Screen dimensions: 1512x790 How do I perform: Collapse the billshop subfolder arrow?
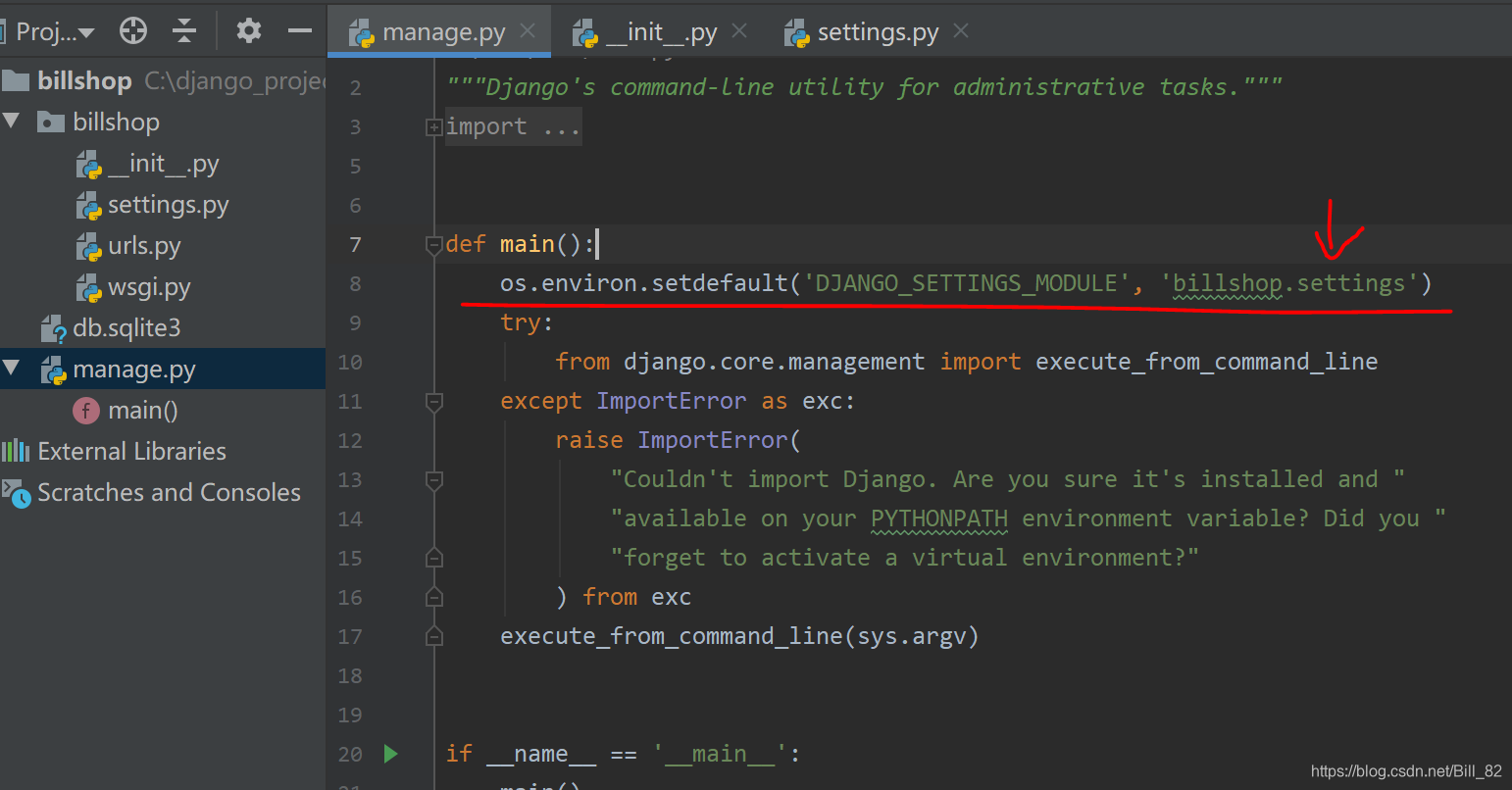[x=13, y=122]
